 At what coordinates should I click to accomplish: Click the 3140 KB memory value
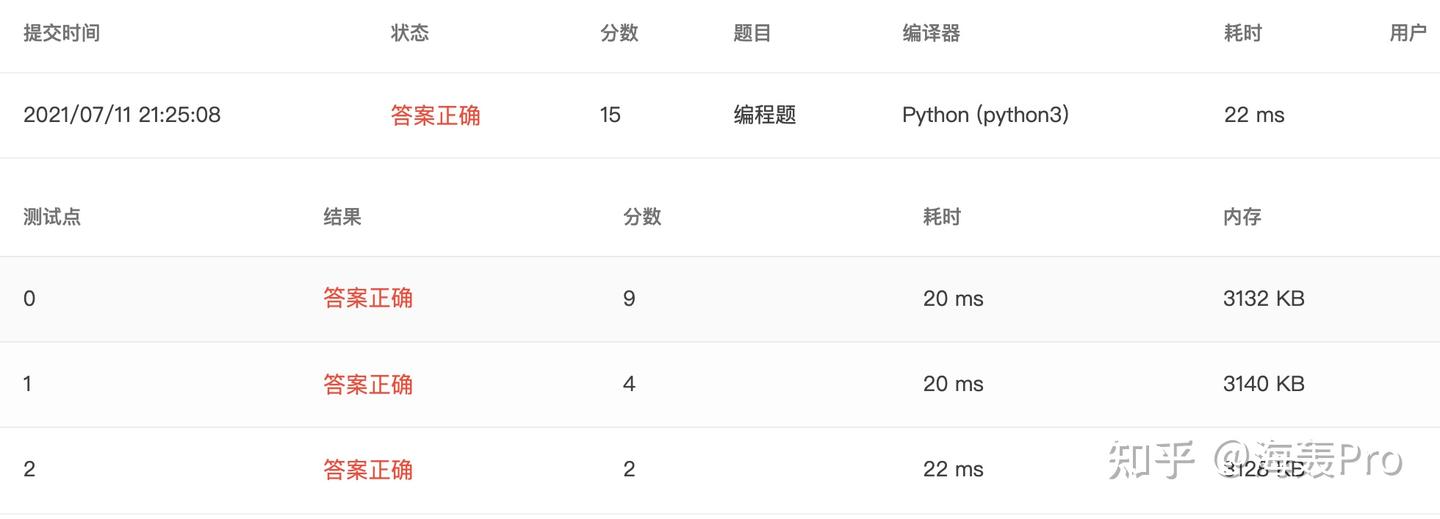tap(1263, 384)
